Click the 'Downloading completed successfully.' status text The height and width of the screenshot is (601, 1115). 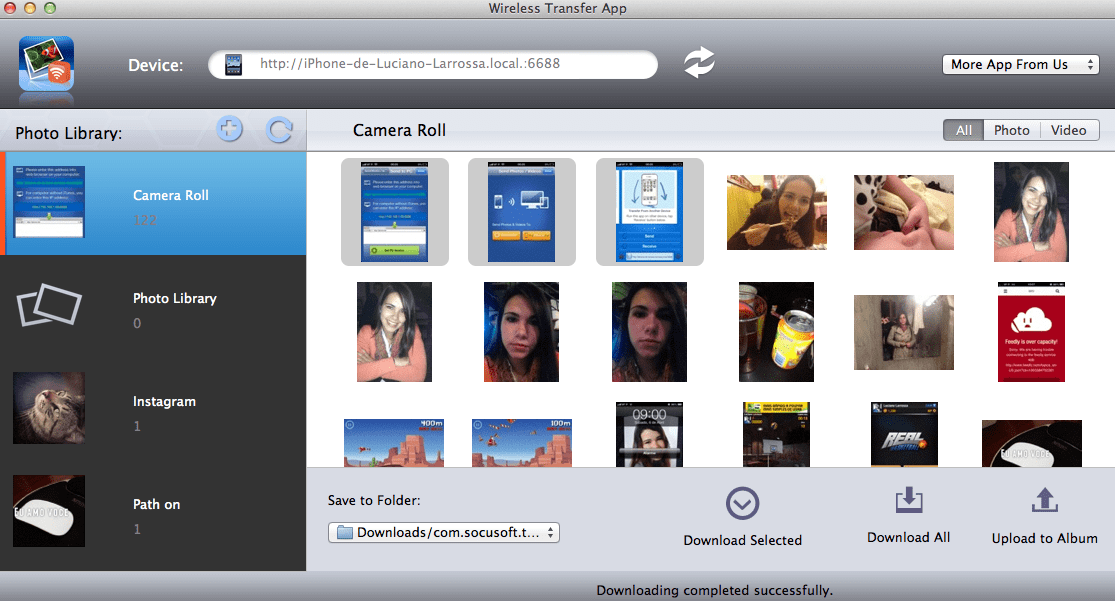coord(714,590)
